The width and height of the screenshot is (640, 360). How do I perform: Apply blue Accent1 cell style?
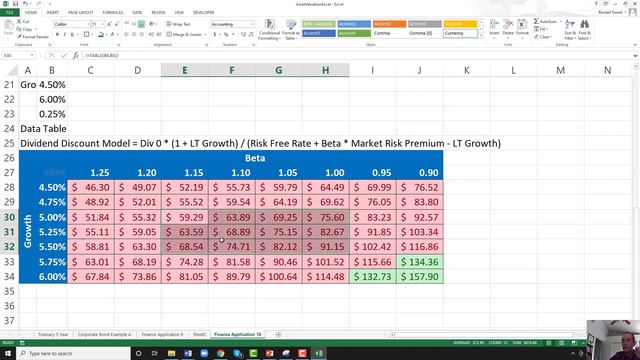354,24
